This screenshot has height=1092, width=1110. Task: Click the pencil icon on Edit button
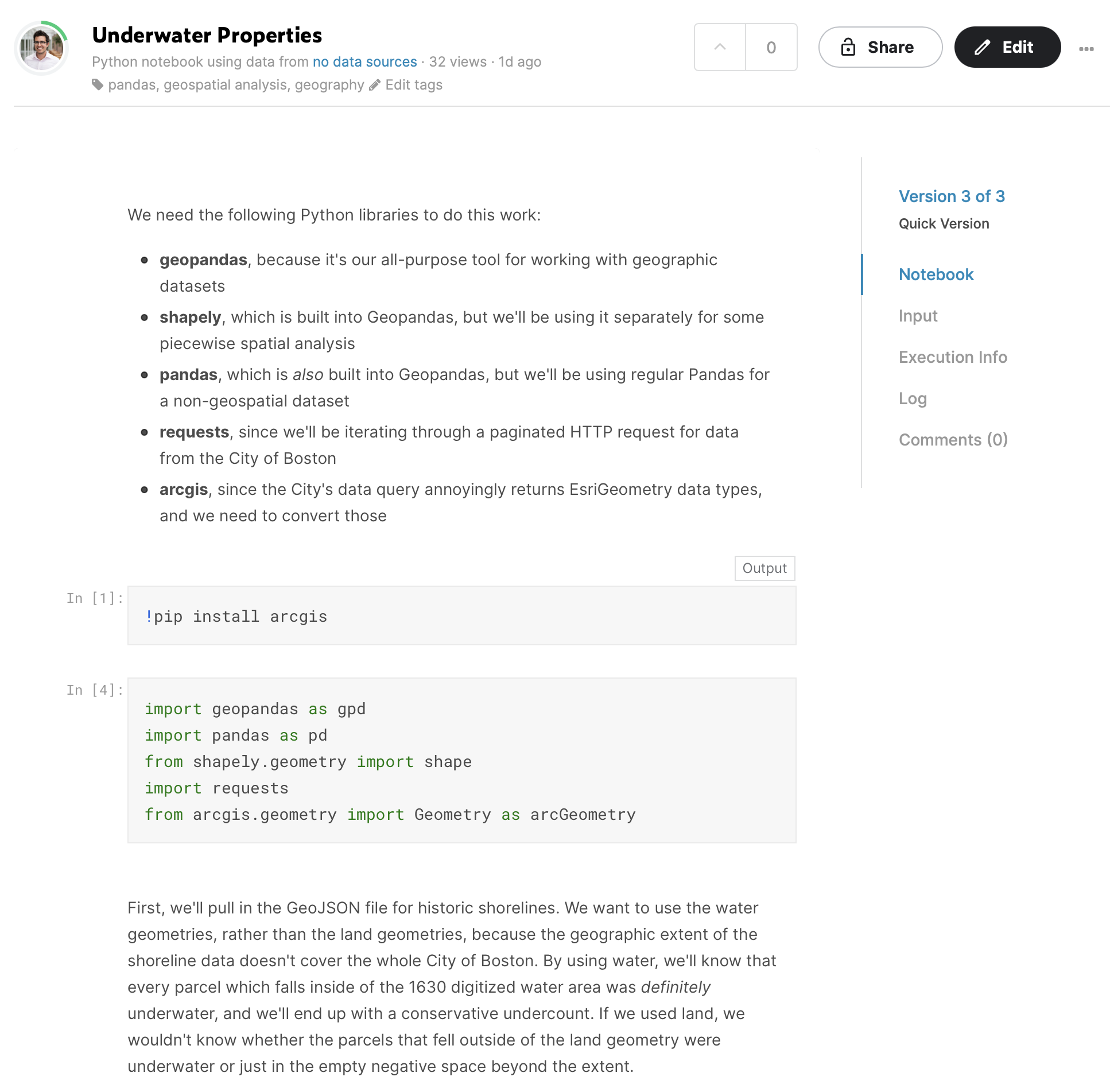982,47
